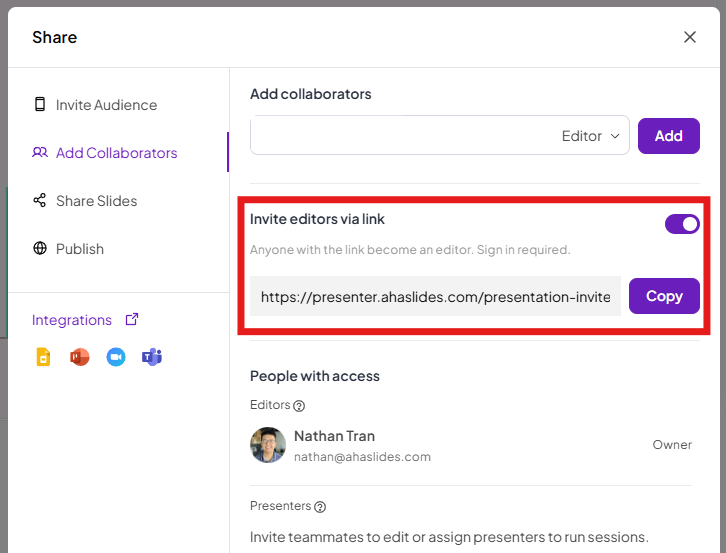This screenshot has height=553, width=726.
Task: Click the Editors help question icon
Action: [299, 406]
